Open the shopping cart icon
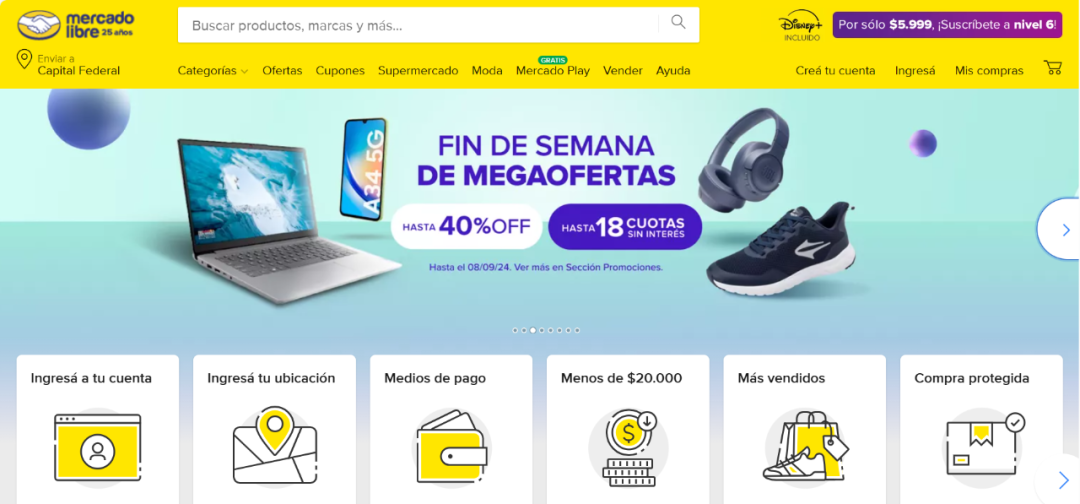Screen dimensions: 1080x504 pyautogui.click(x=1052, y=67)
